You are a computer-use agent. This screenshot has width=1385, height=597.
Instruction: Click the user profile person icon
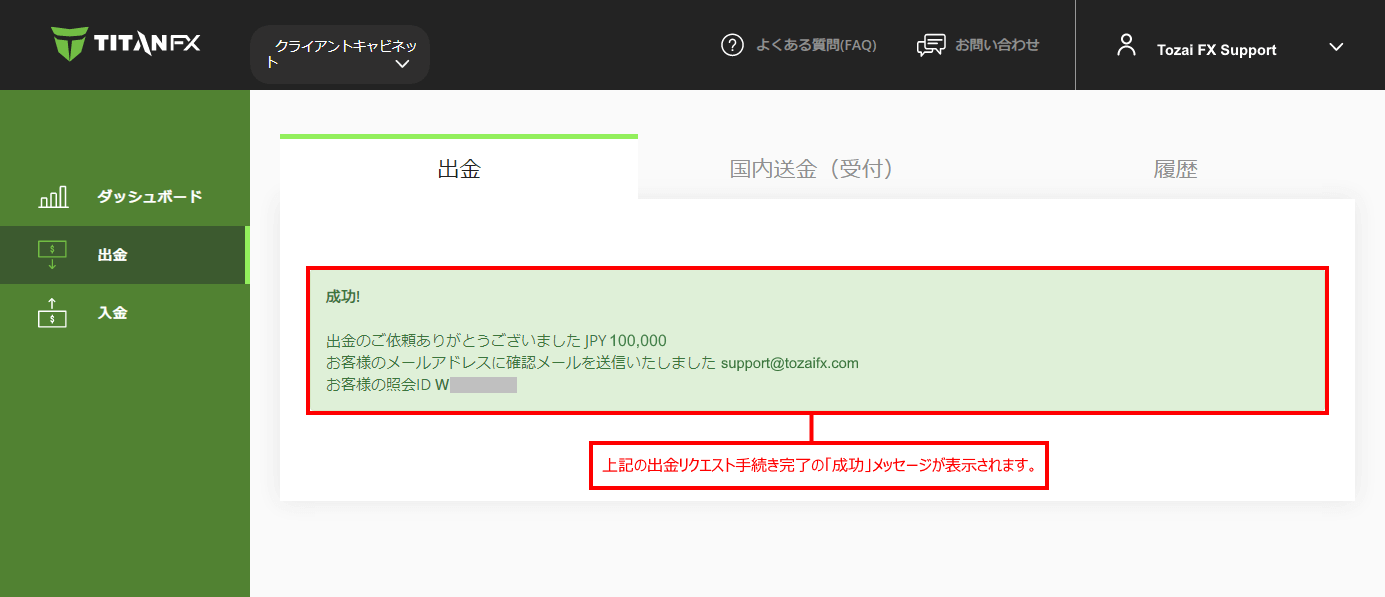point(1127,44)
